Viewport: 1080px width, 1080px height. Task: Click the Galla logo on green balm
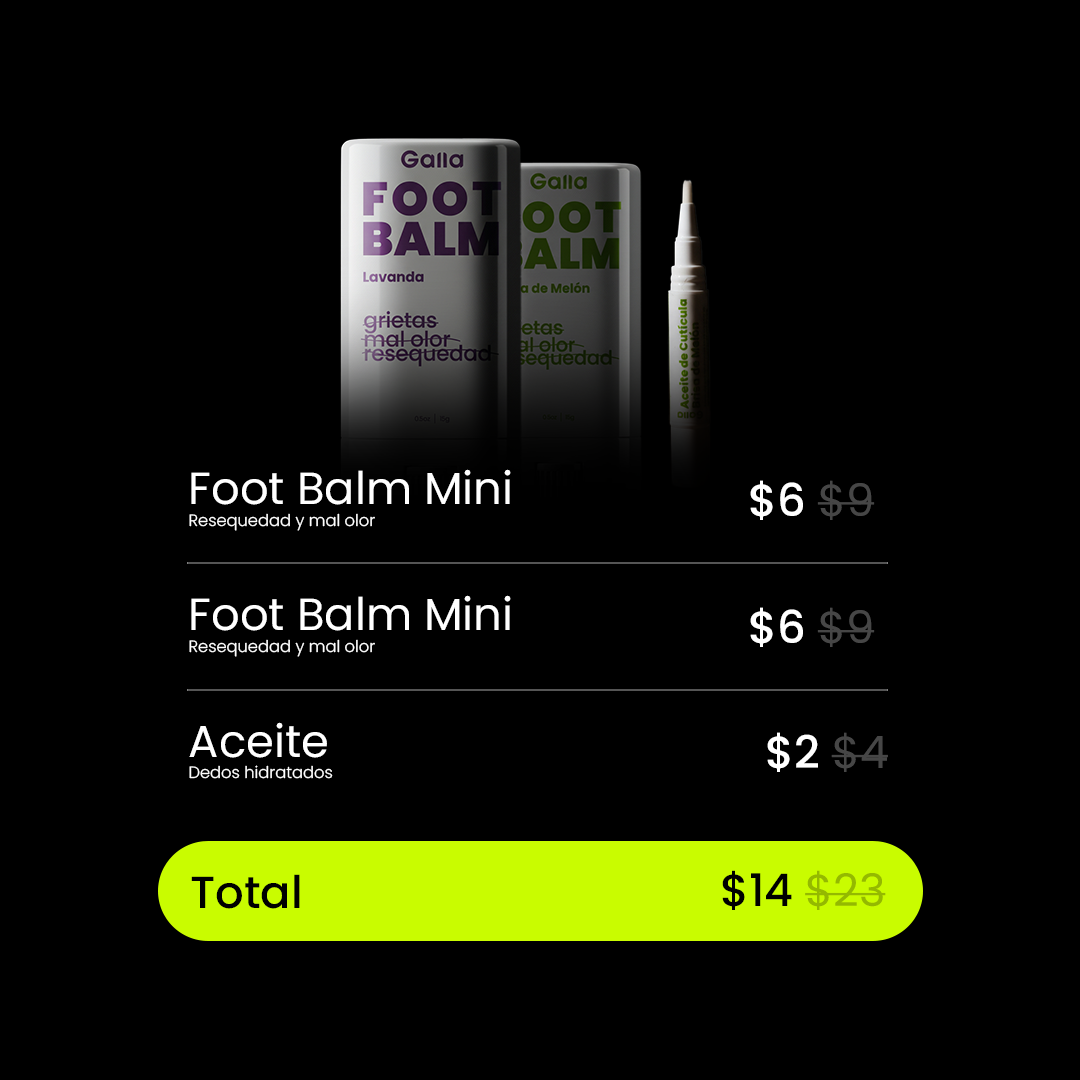pos(559,182)
